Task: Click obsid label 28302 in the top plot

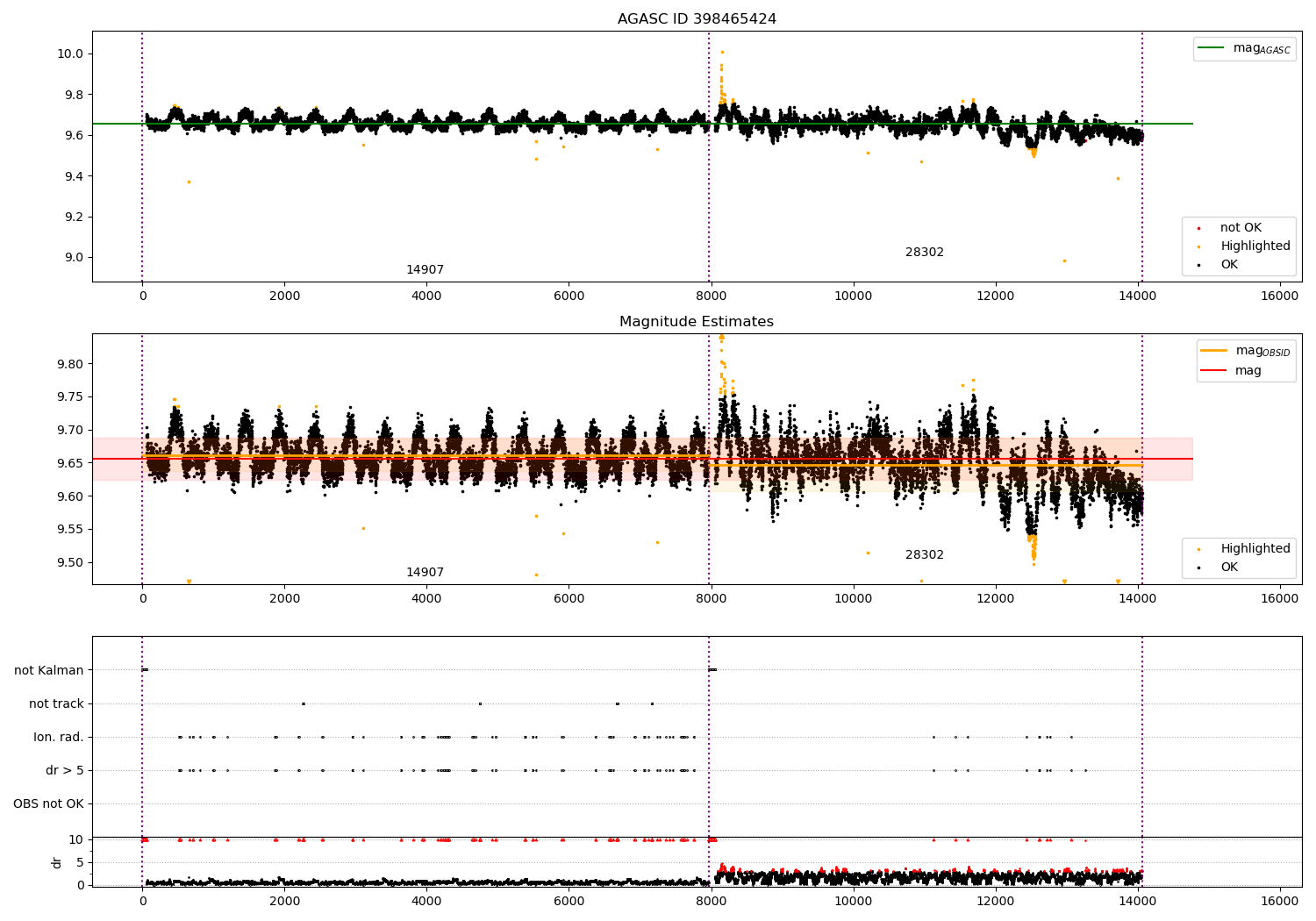Action: pos(925,252)
